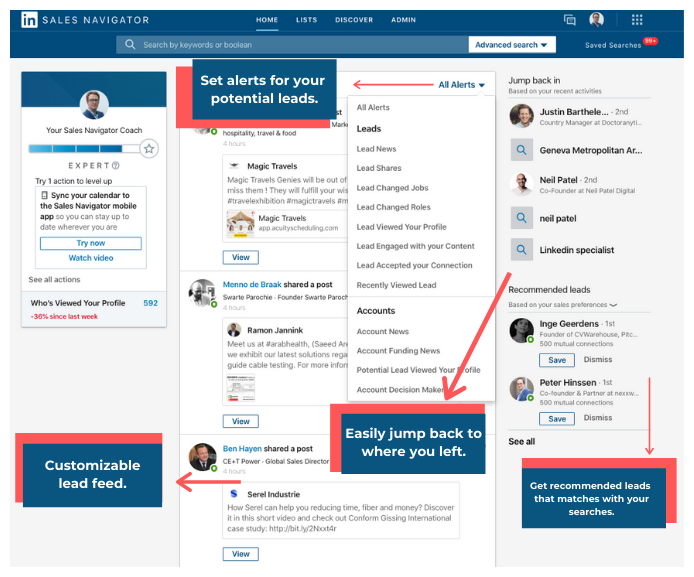The width and height of the screenshot is (694, 577).
Task: Select 'Lead Accepted your Connection'
Action: click(x=414, y=265)
